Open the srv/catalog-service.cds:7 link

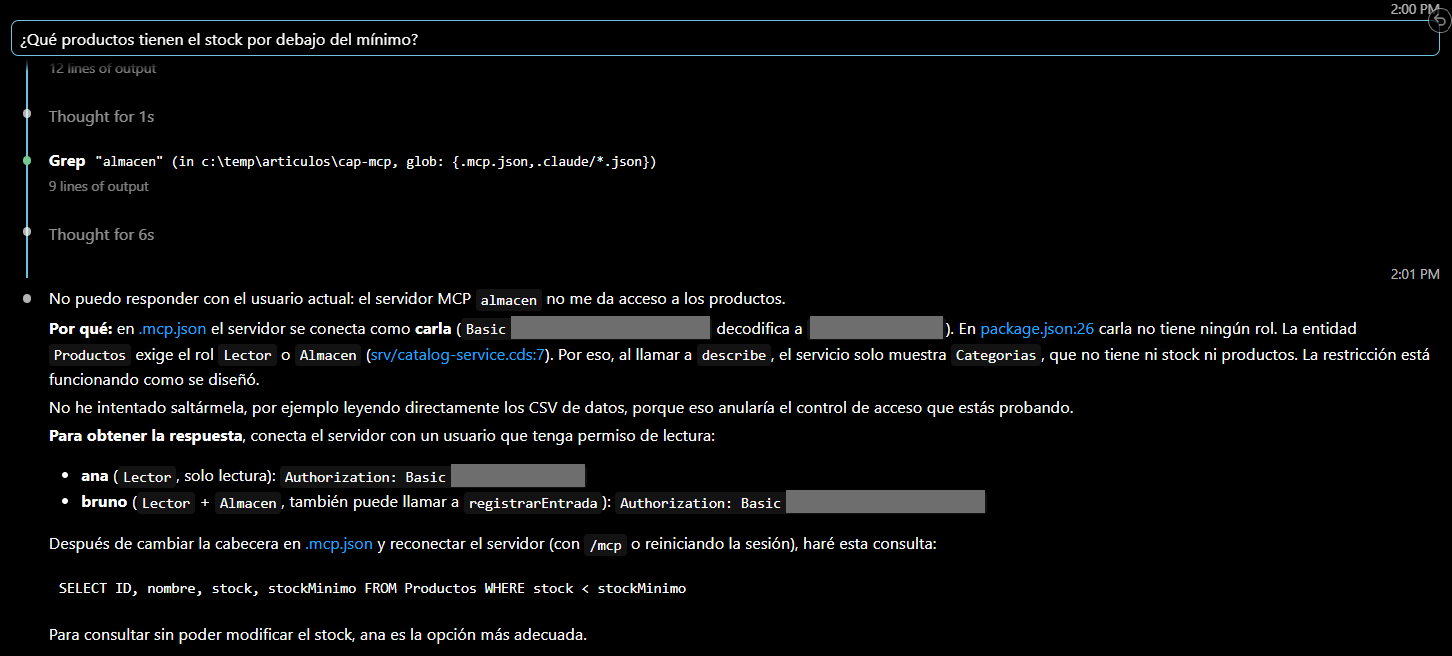(x=459, y=354)
